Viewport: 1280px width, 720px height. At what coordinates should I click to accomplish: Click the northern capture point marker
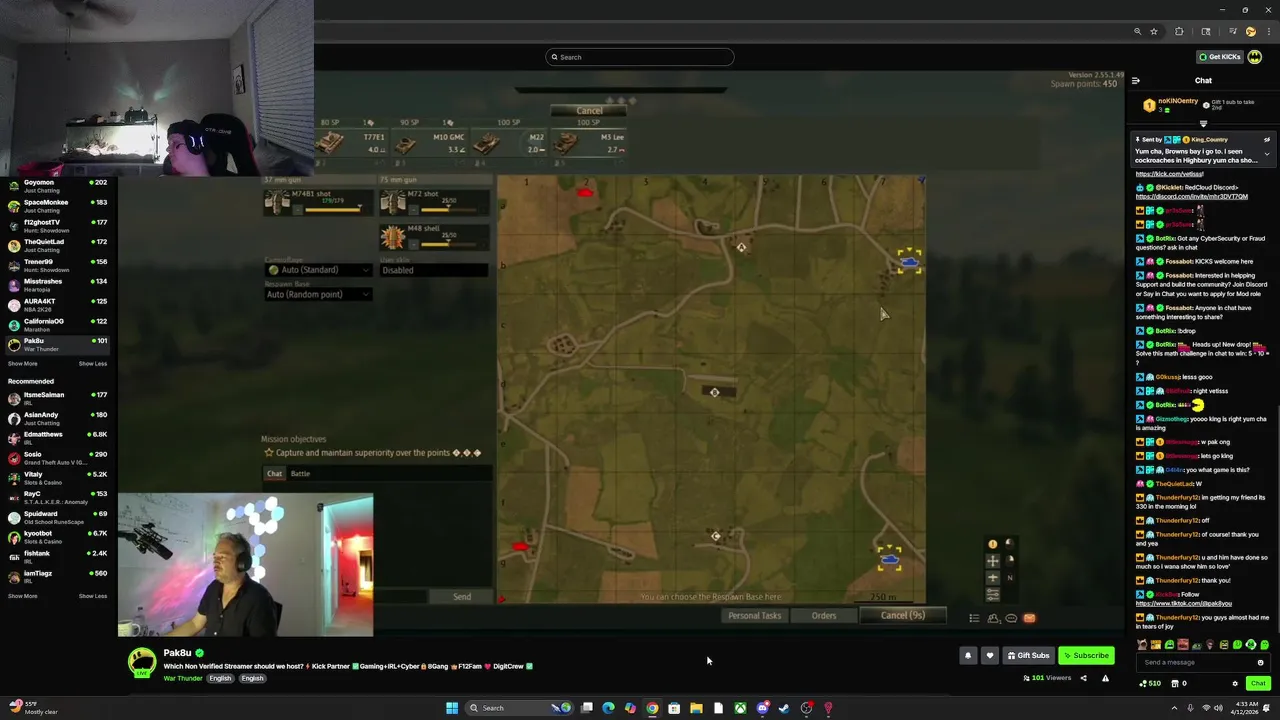point(741,247)
